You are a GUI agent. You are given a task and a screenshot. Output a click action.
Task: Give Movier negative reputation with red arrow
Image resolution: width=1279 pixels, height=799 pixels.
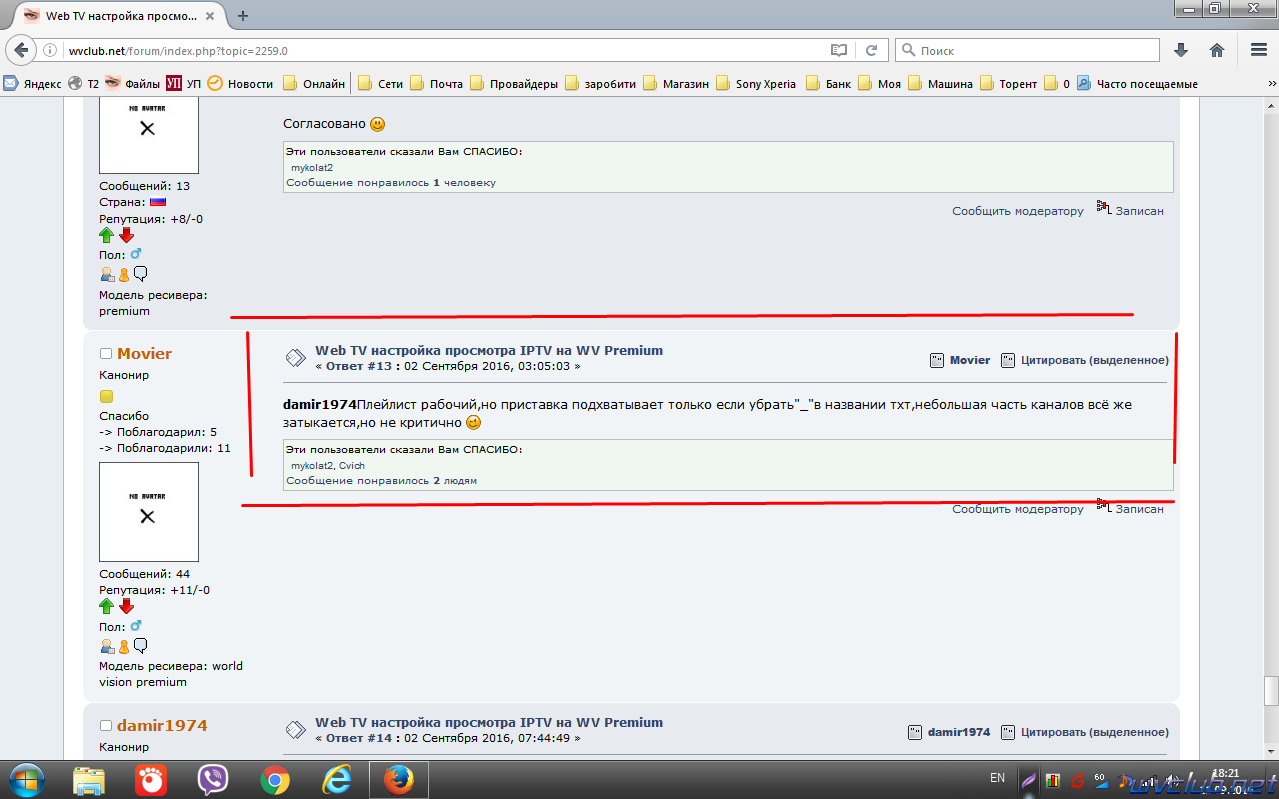click(x=126, y=607)
